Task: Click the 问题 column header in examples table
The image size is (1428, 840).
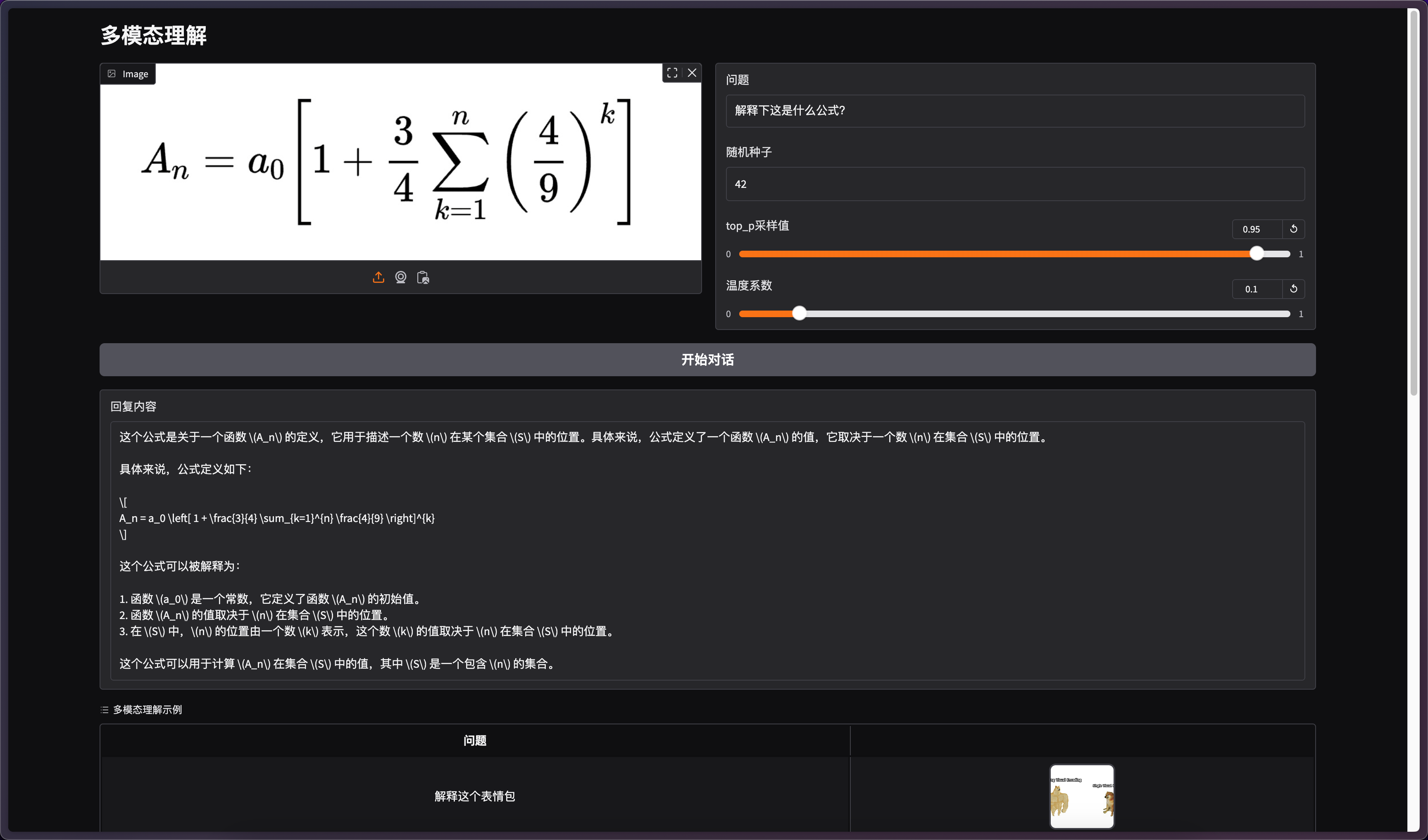Action: tap(474, 740)
